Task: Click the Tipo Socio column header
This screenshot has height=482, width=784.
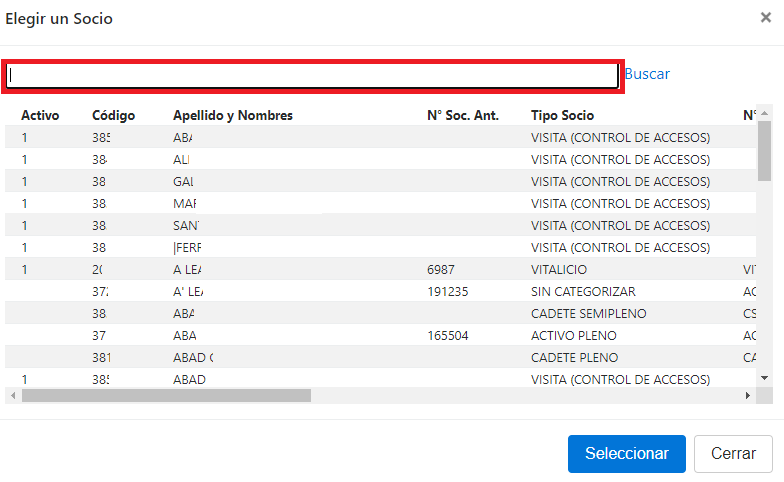Action: coord(562,116)
